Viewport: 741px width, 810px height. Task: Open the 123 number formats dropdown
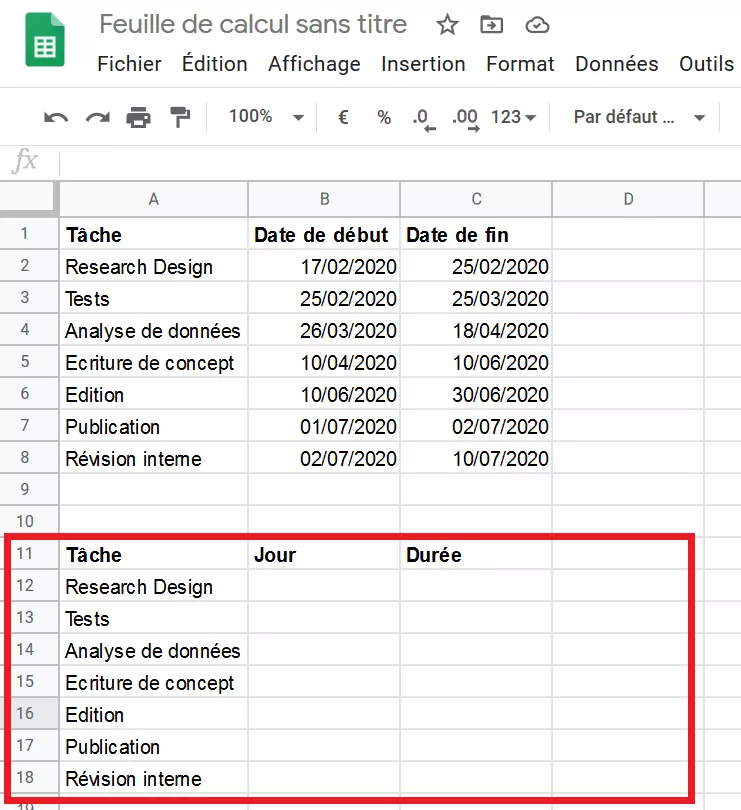(x=513, y=117)
